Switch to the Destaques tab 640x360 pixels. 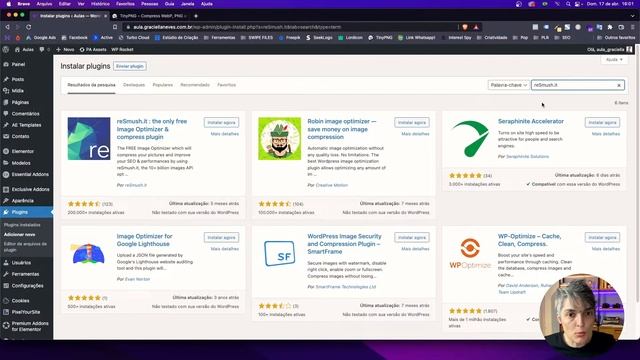[134, 85]
